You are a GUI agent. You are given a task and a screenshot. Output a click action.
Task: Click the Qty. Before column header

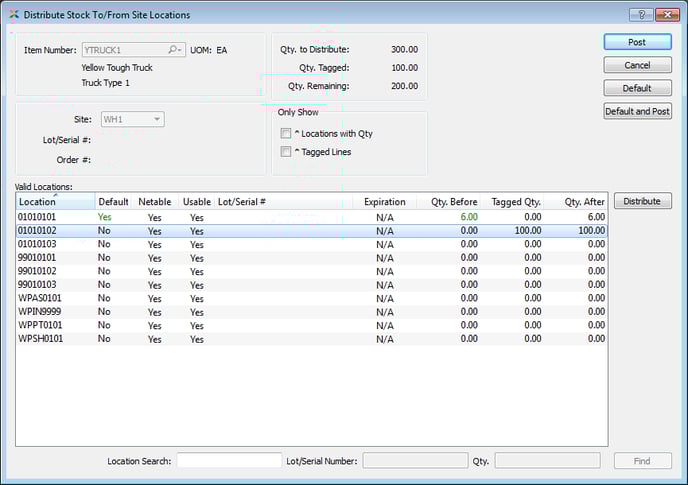[x=453, y=202]
